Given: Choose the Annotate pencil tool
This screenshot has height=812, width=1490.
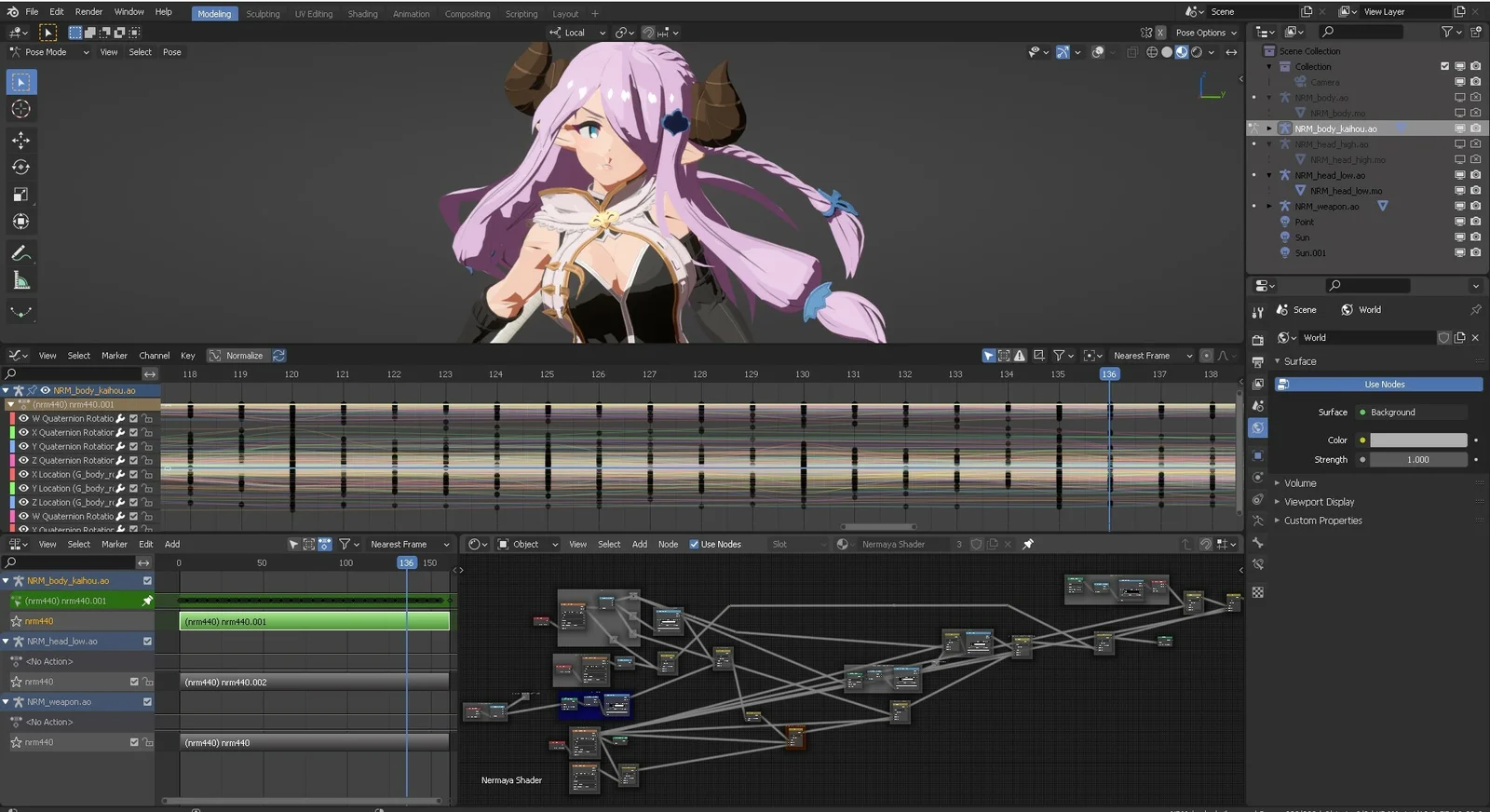Looking at the screenshot, I should click(20, 253).
